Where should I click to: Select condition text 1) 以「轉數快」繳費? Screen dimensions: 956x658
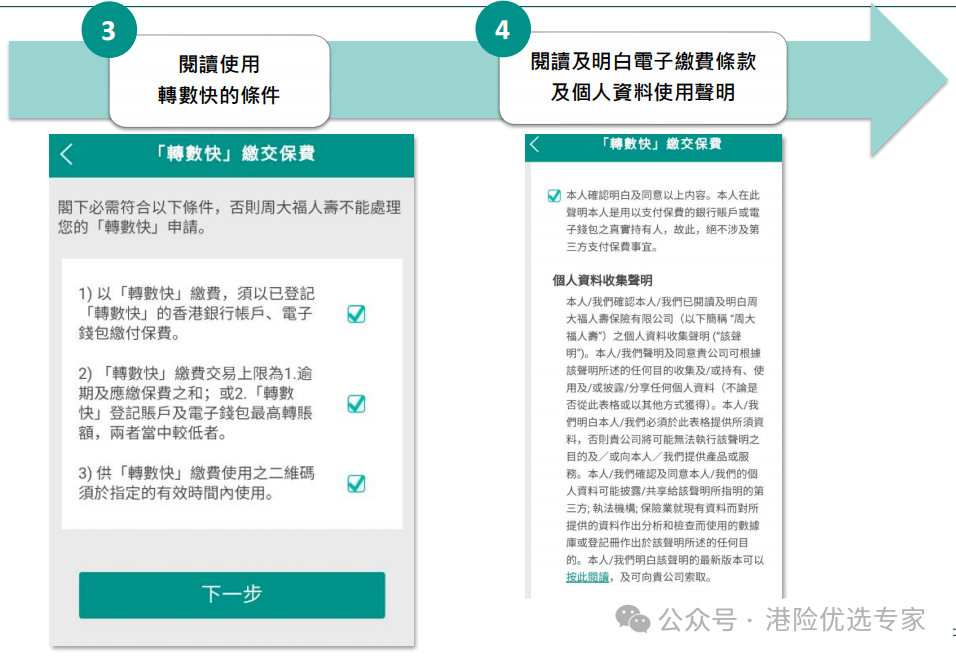pyautogui.click(x=196, y=313)
